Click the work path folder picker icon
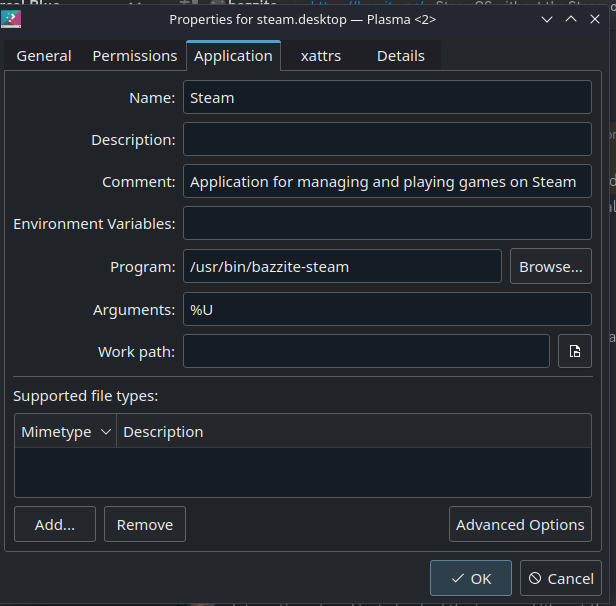Image resolution: width=616 pixels, height=606 pixels. pyautogui.click(x=575, y=351)
